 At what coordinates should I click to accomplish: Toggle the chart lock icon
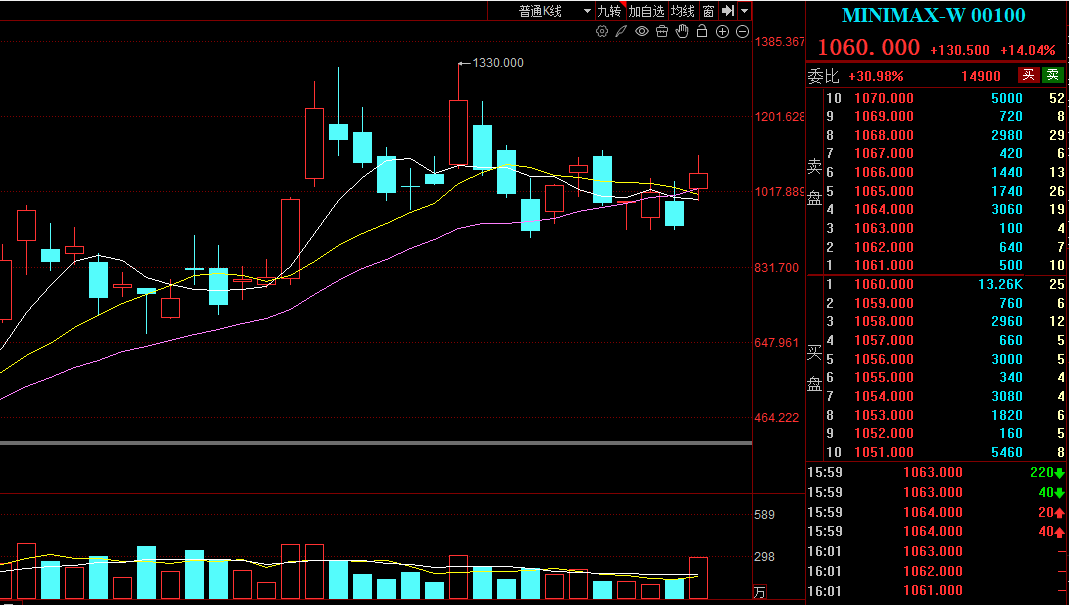click(x=702, y=32)
